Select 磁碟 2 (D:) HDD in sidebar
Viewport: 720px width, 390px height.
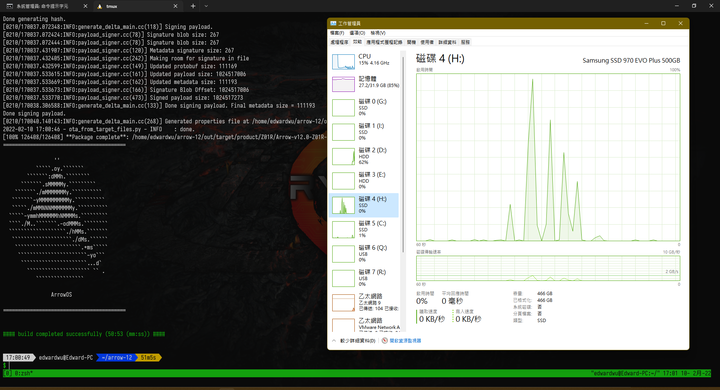tap(364, 156)
